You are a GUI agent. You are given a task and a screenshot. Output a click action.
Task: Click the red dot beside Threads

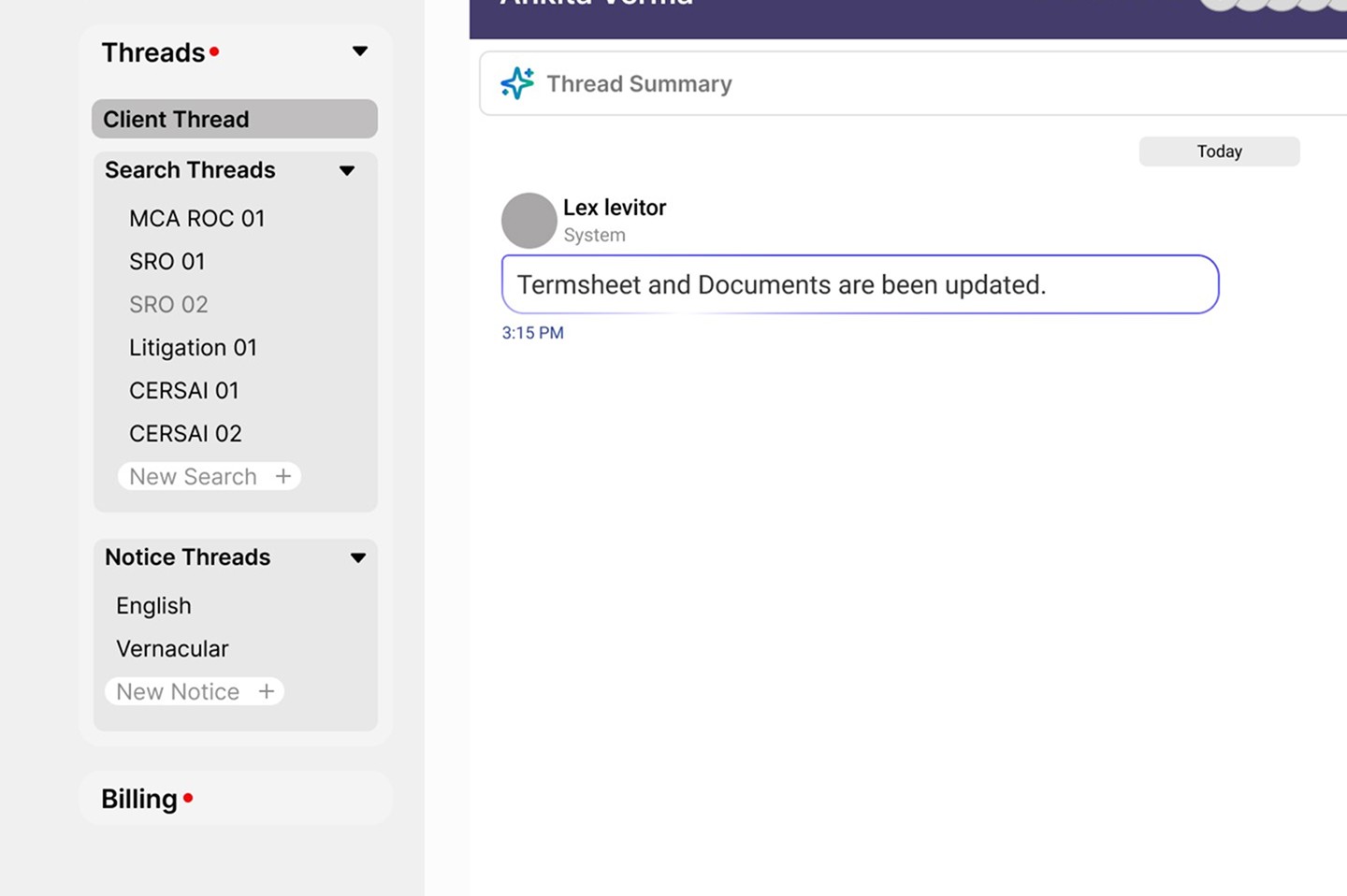(x=214, y=51)
